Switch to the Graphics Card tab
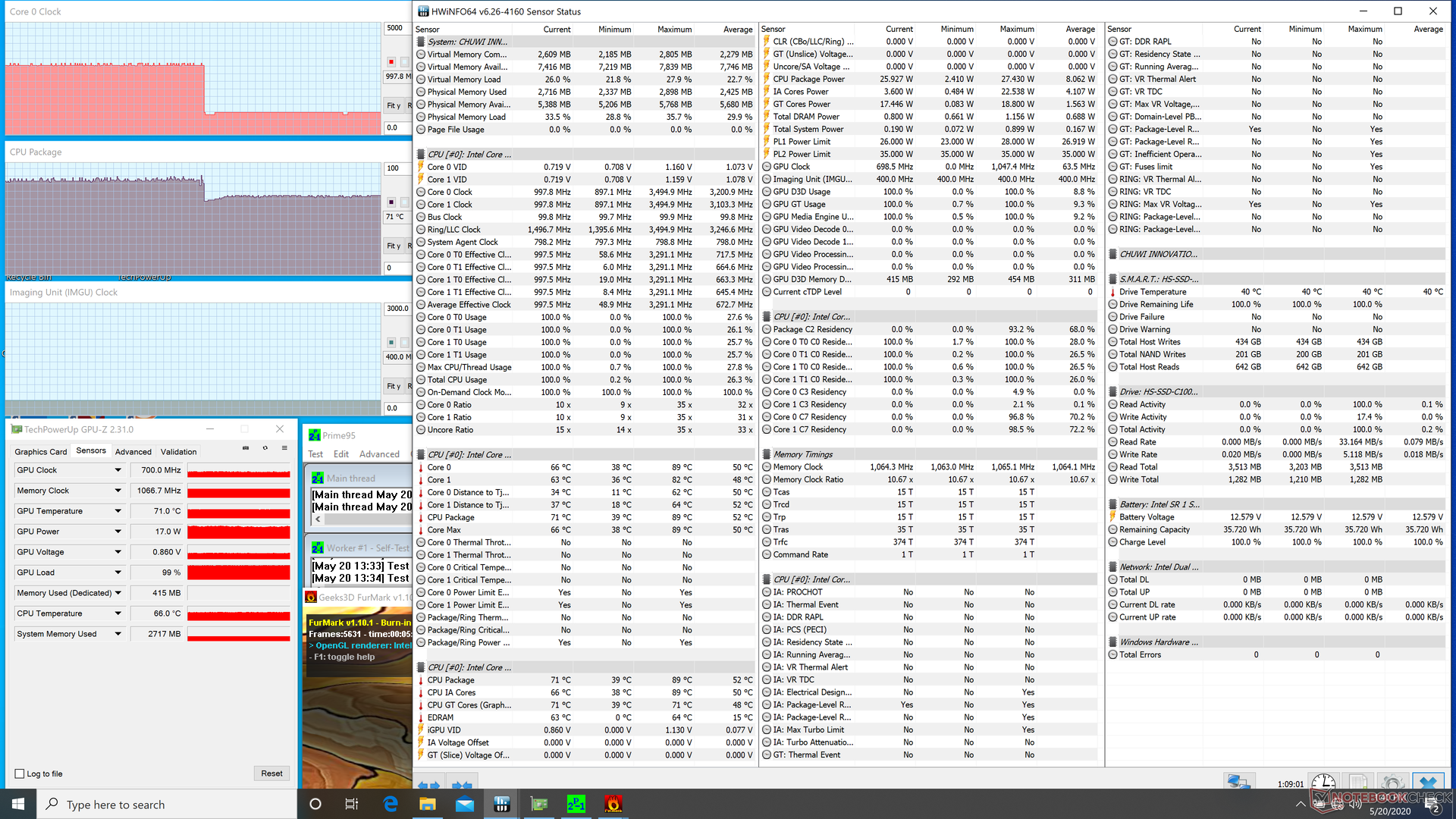This screenshot has height=819, width=1456. (x=41, y=451)
